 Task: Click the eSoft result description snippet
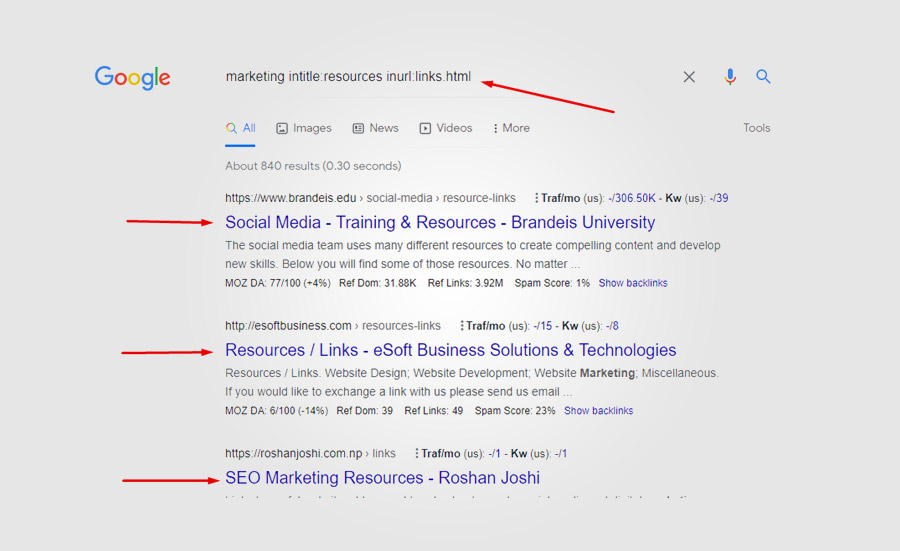[472, 382]
